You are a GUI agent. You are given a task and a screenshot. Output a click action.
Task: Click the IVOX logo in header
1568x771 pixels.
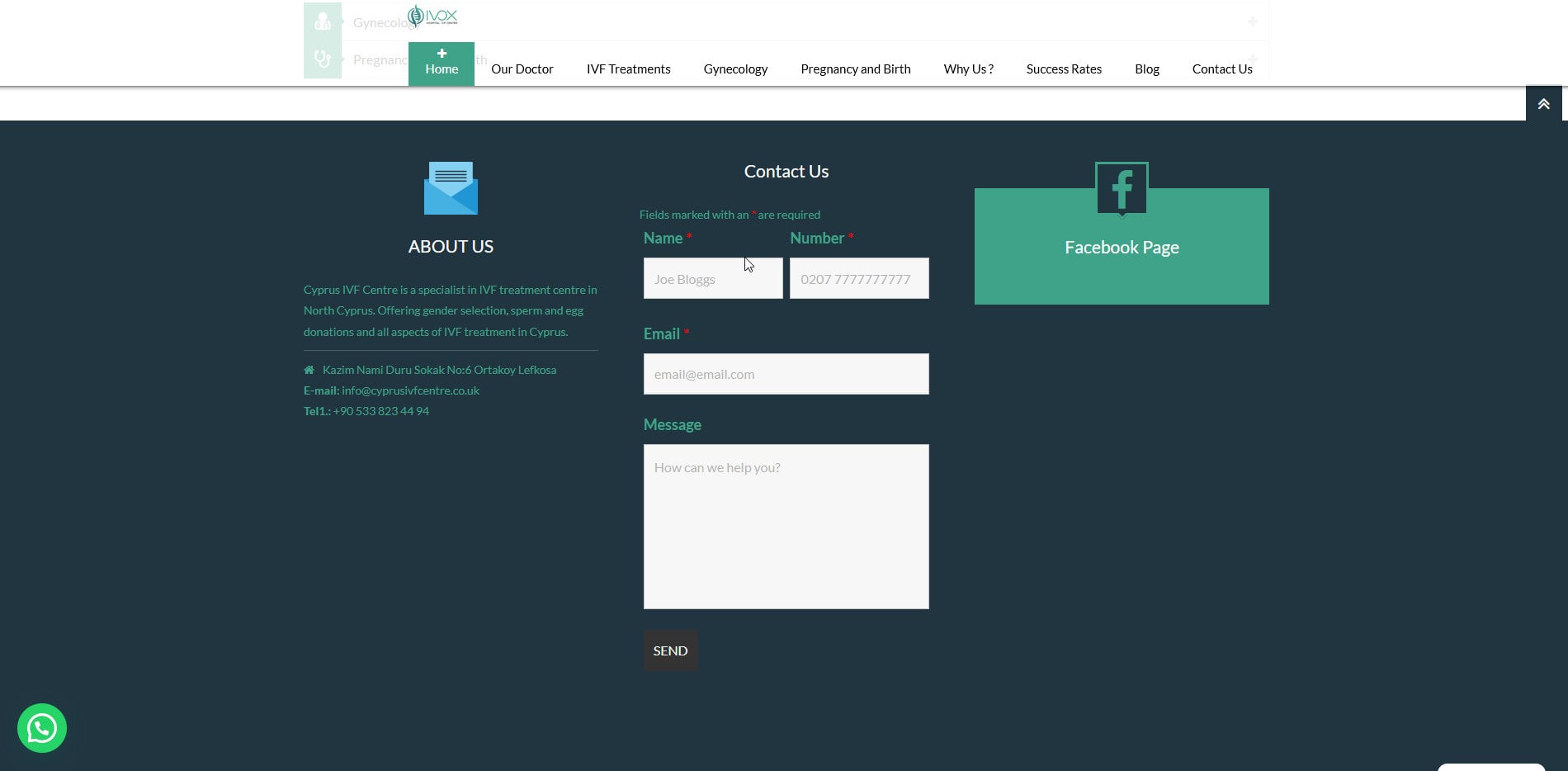tap(432, 17)
